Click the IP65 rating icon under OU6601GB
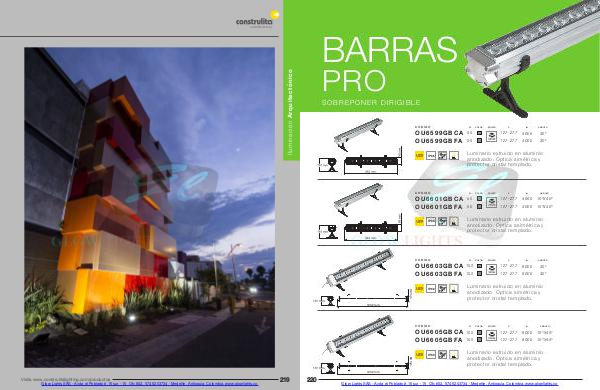The height and width of the screenshot is (390, 600). coord(431,221)
